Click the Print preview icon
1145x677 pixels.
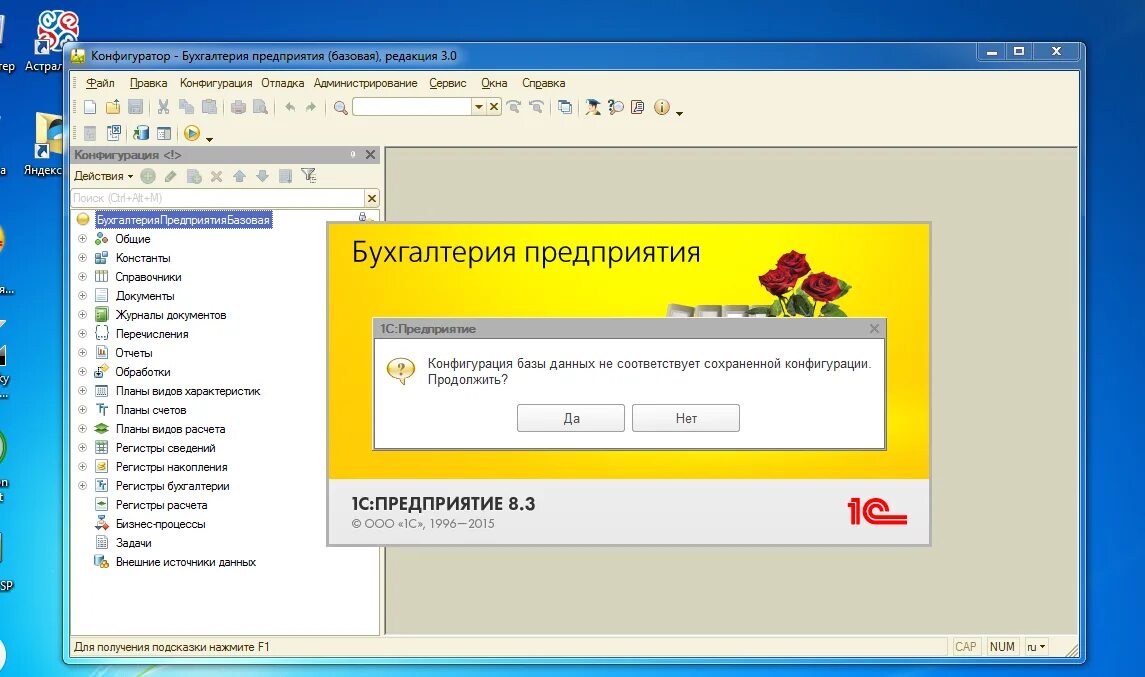click(x=261, y=107)
